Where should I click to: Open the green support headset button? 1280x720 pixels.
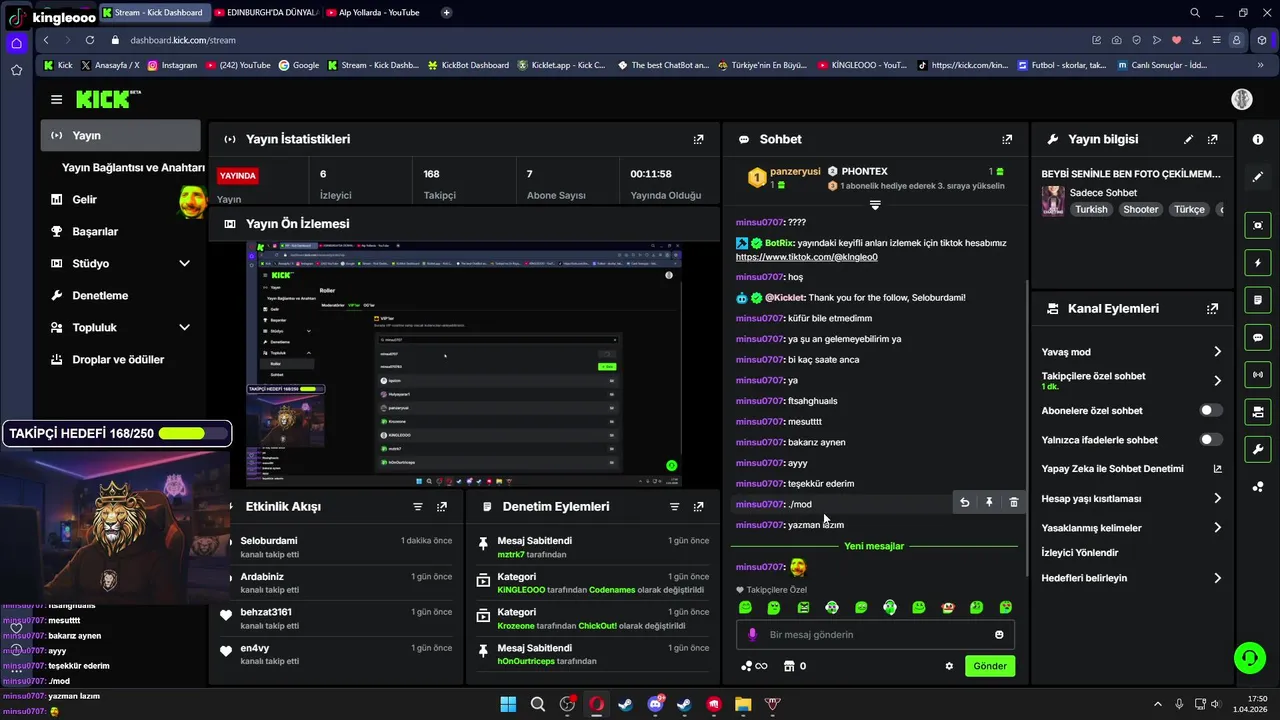[x=1250, y=657]
